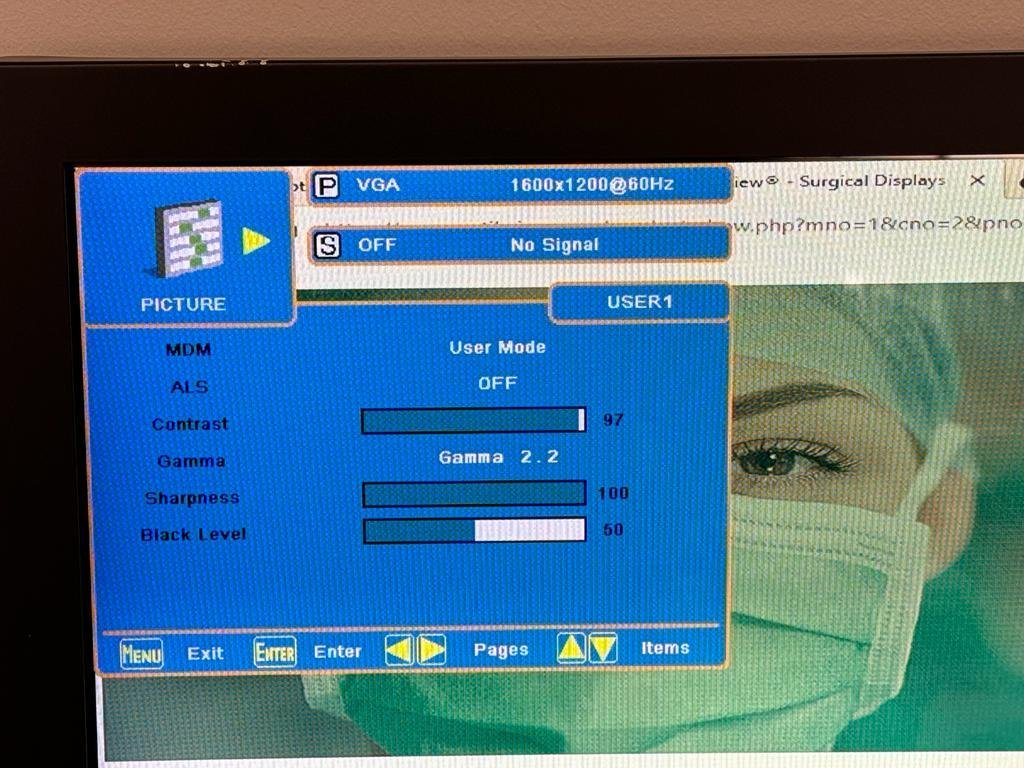The height and width of the screenshot is (768, 1024).
Task: Adjust the Contrast slider bar
Action: [x=474, y=420]
